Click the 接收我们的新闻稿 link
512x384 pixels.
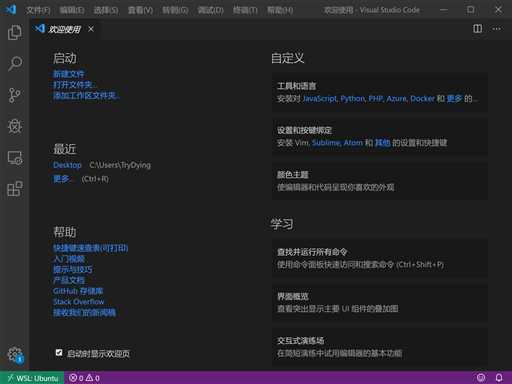pyautogui.click(x=84, y=312)
